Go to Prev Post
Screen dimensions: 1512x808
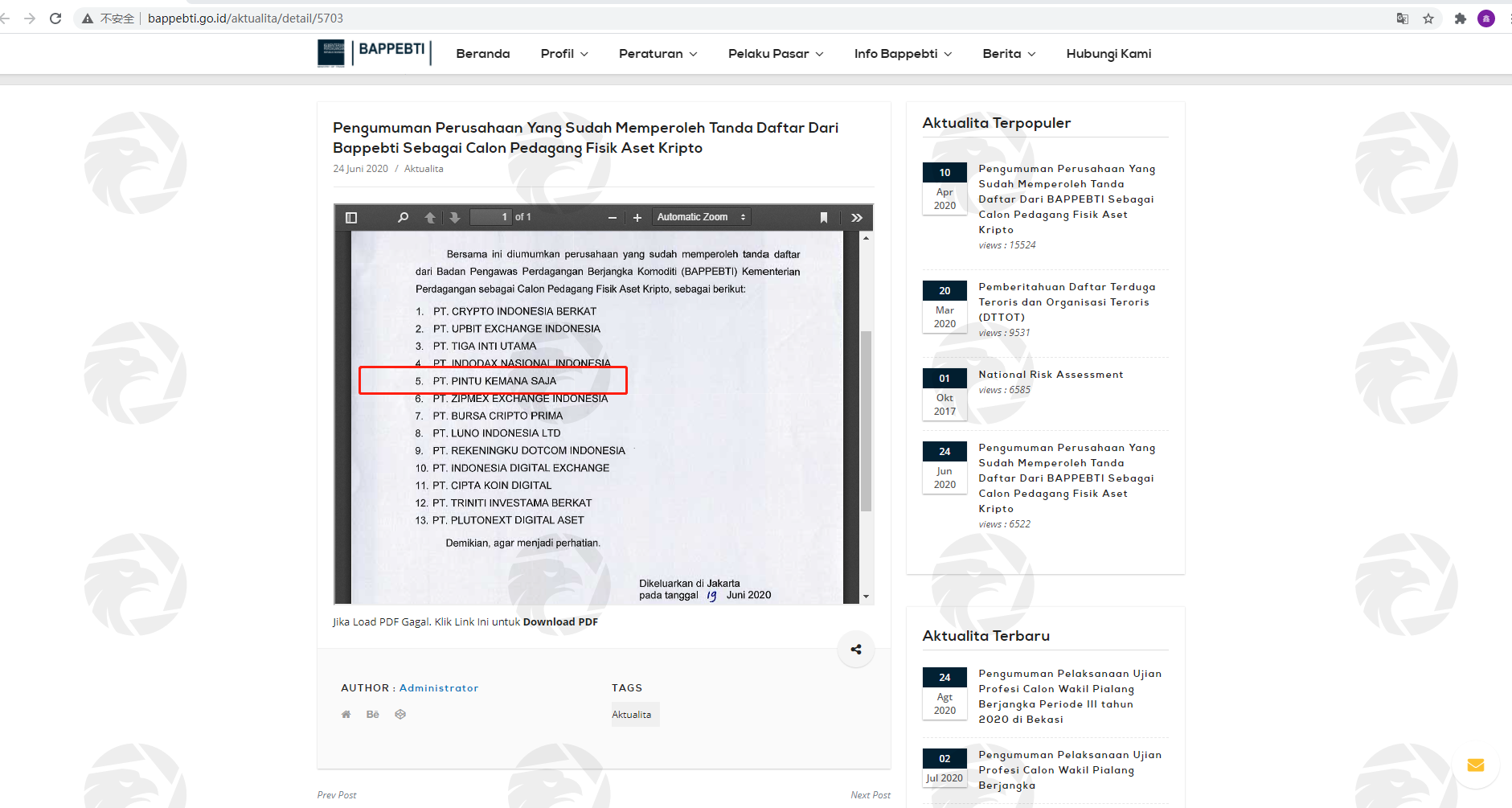[337, 795]
